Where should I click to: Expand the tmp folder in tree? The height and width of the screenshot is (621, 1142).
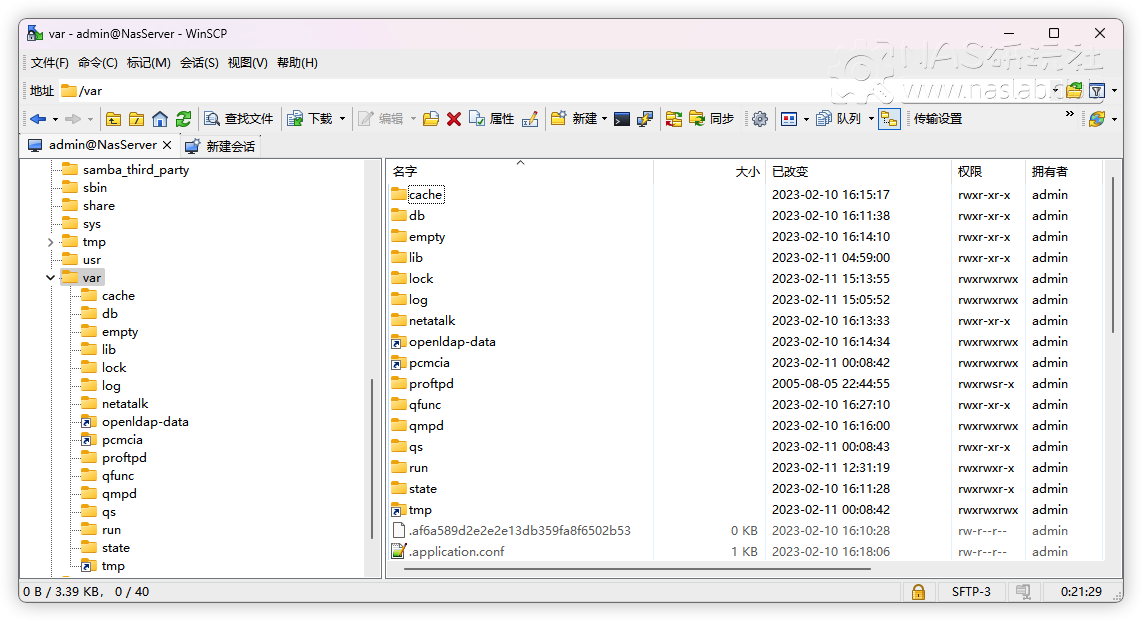coord(50,242)
